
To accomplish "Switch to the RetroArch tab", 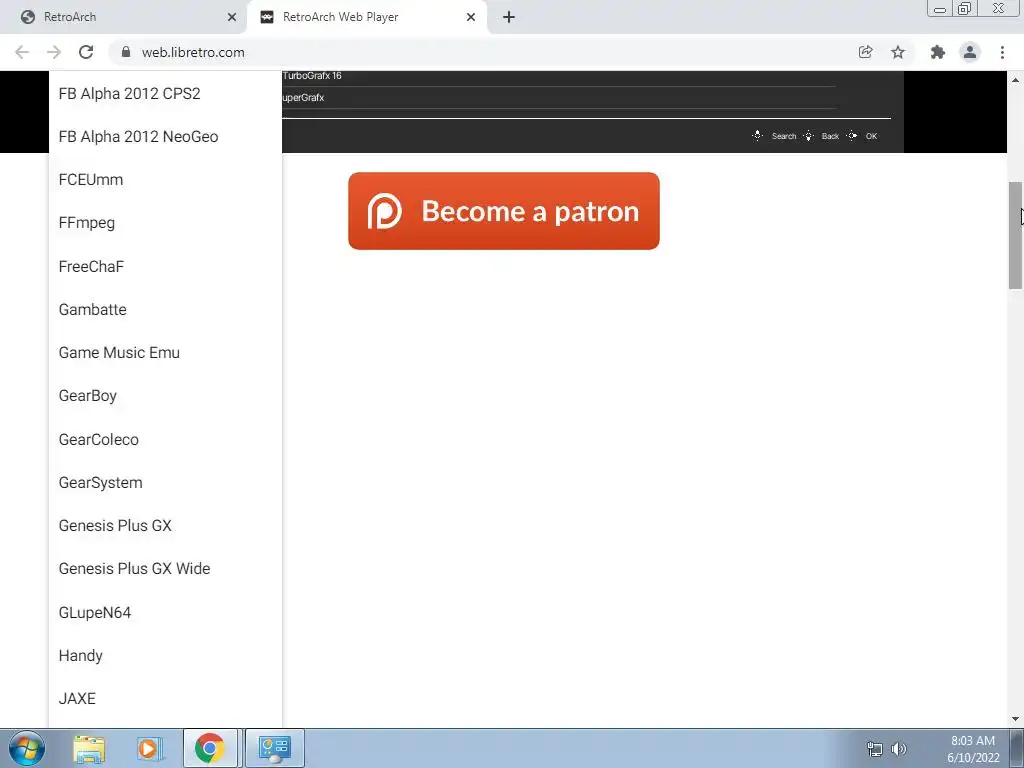I will [124, 17].
